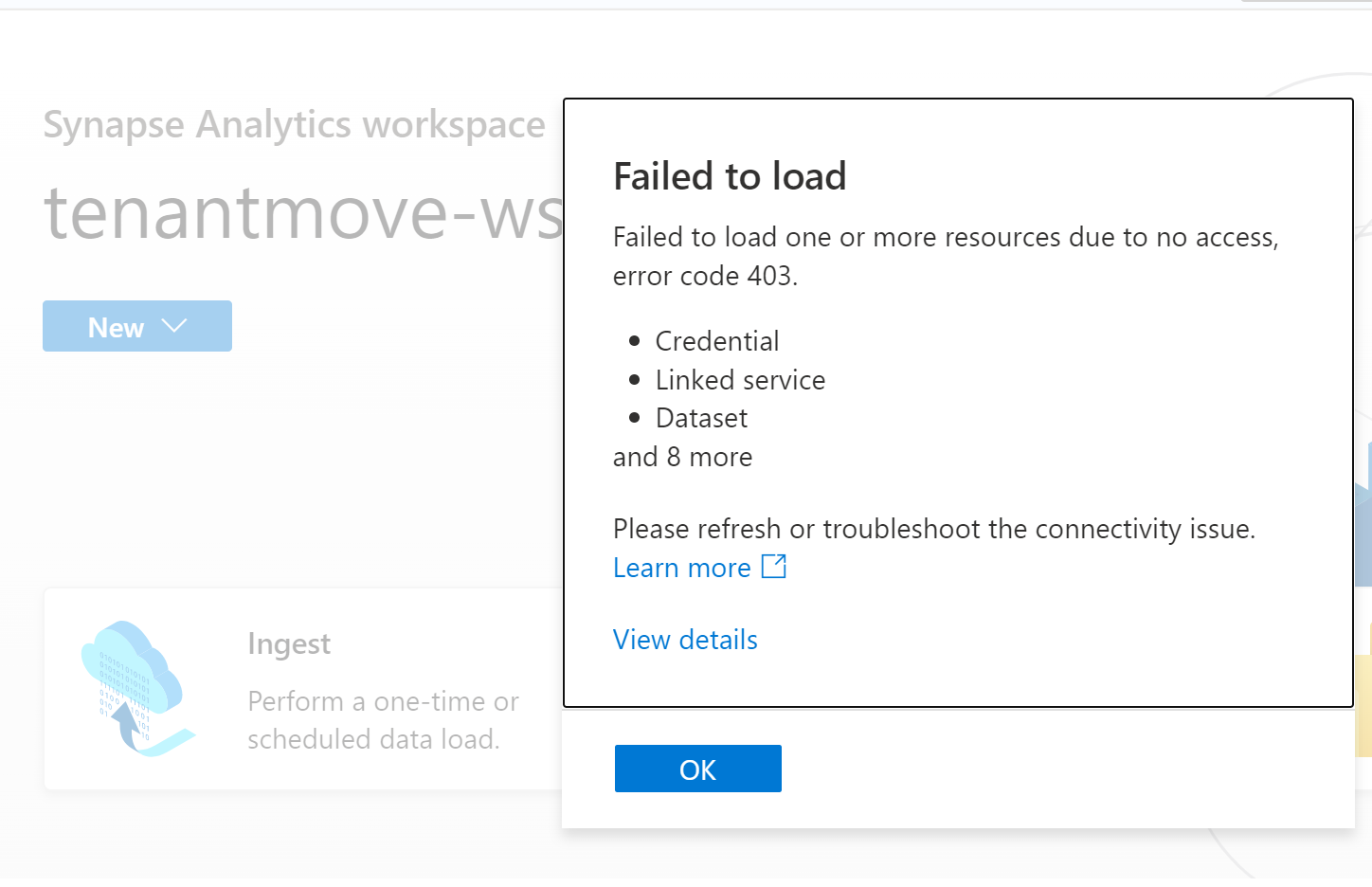
Task: Expand the chevron on the New button
Action: pos(174,326)
